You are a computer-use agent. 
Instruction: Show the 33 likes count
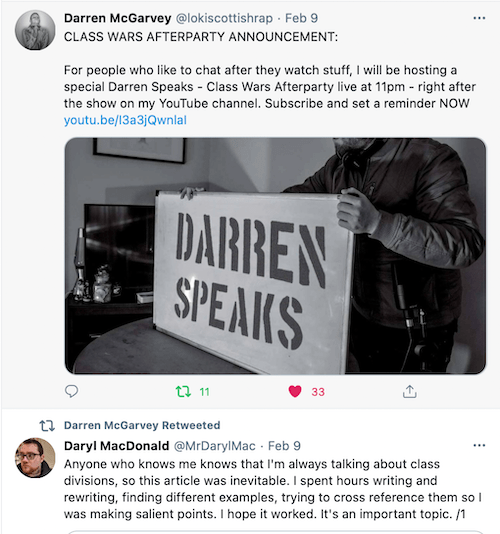pyautogui.click(x=318, y=392)
